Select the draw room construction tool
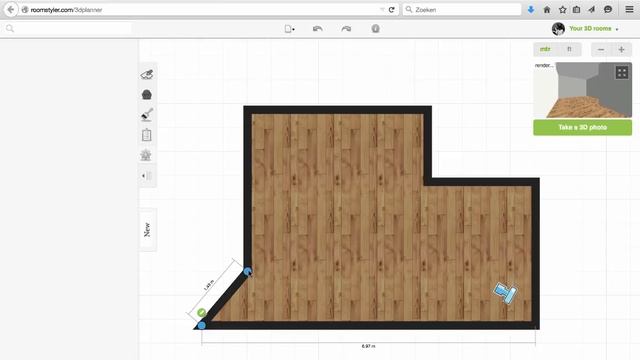 pos(147,74)
